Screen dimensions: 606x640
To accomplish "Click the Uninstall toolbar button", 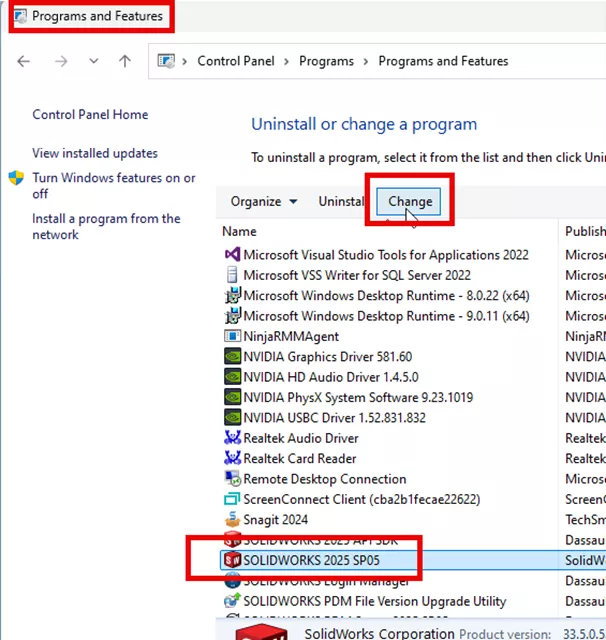I will 341,202.
